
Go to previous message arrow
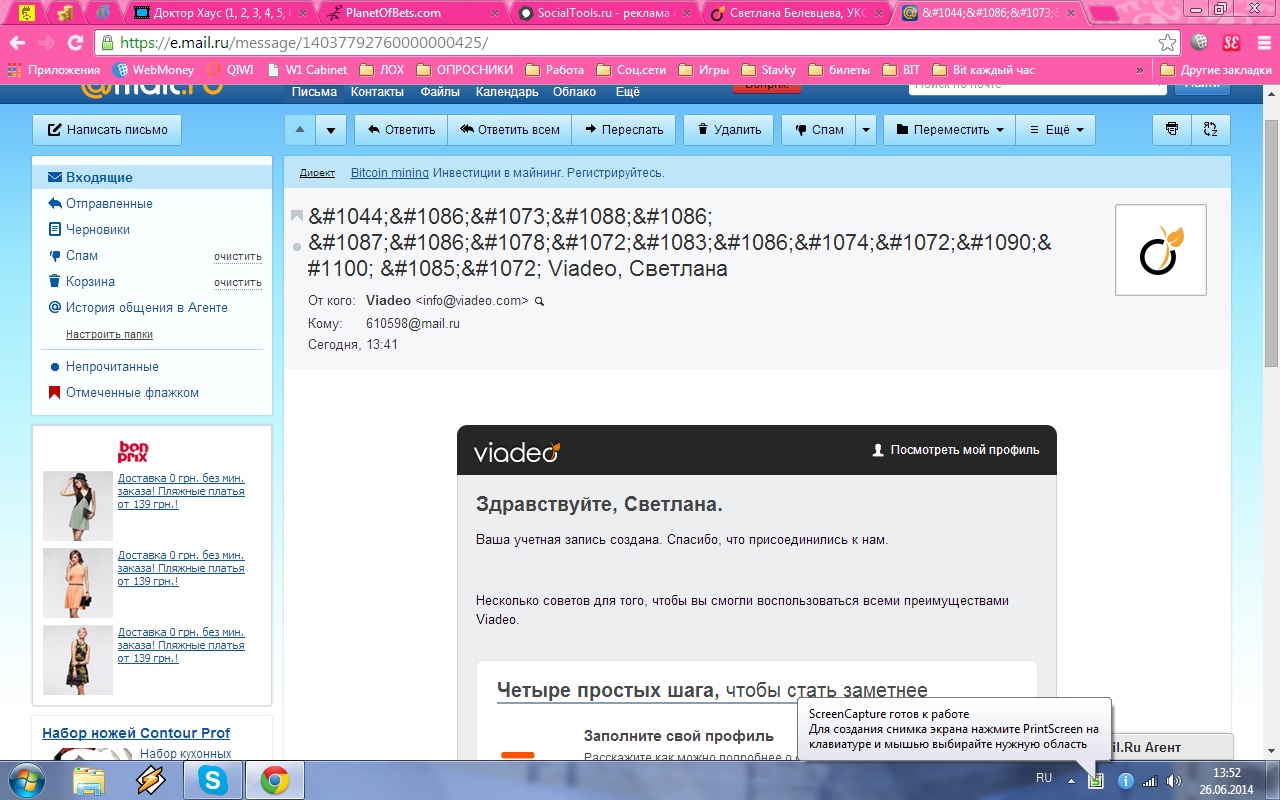coord(300,130)
